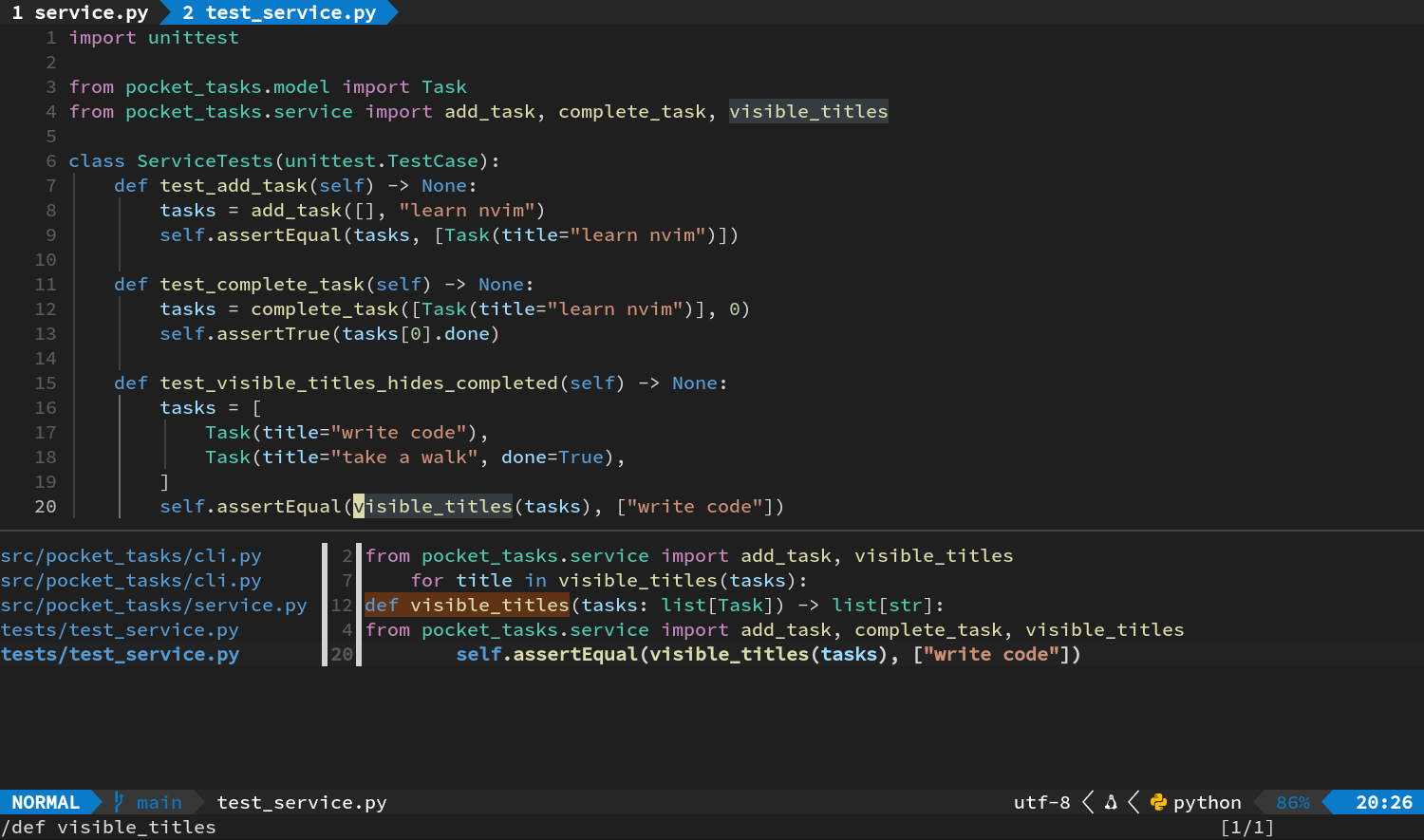Click 'done=True' on line 18
The width and height of the screenshot is (1424, 840).
pos(553,457)
